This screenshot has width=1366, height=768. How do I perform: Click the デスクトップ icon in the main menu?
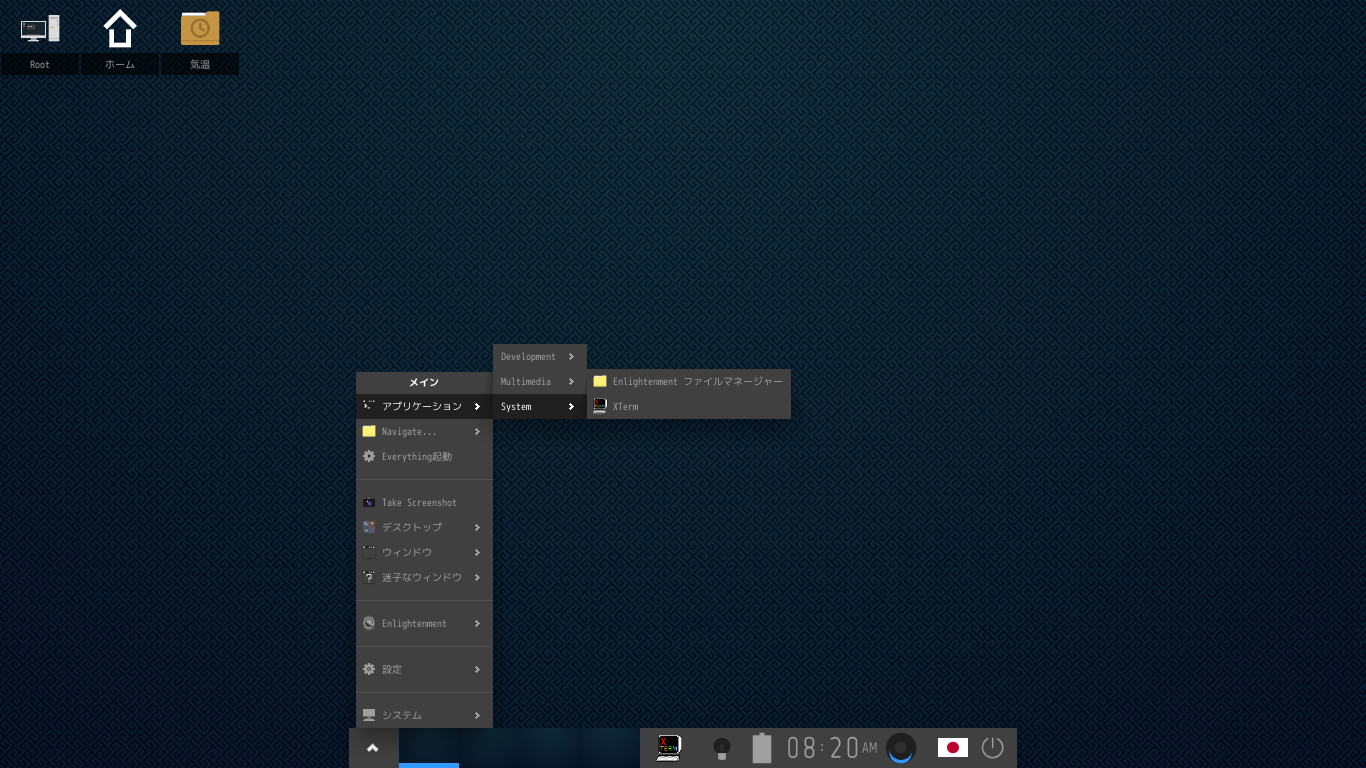pos(369,527)
